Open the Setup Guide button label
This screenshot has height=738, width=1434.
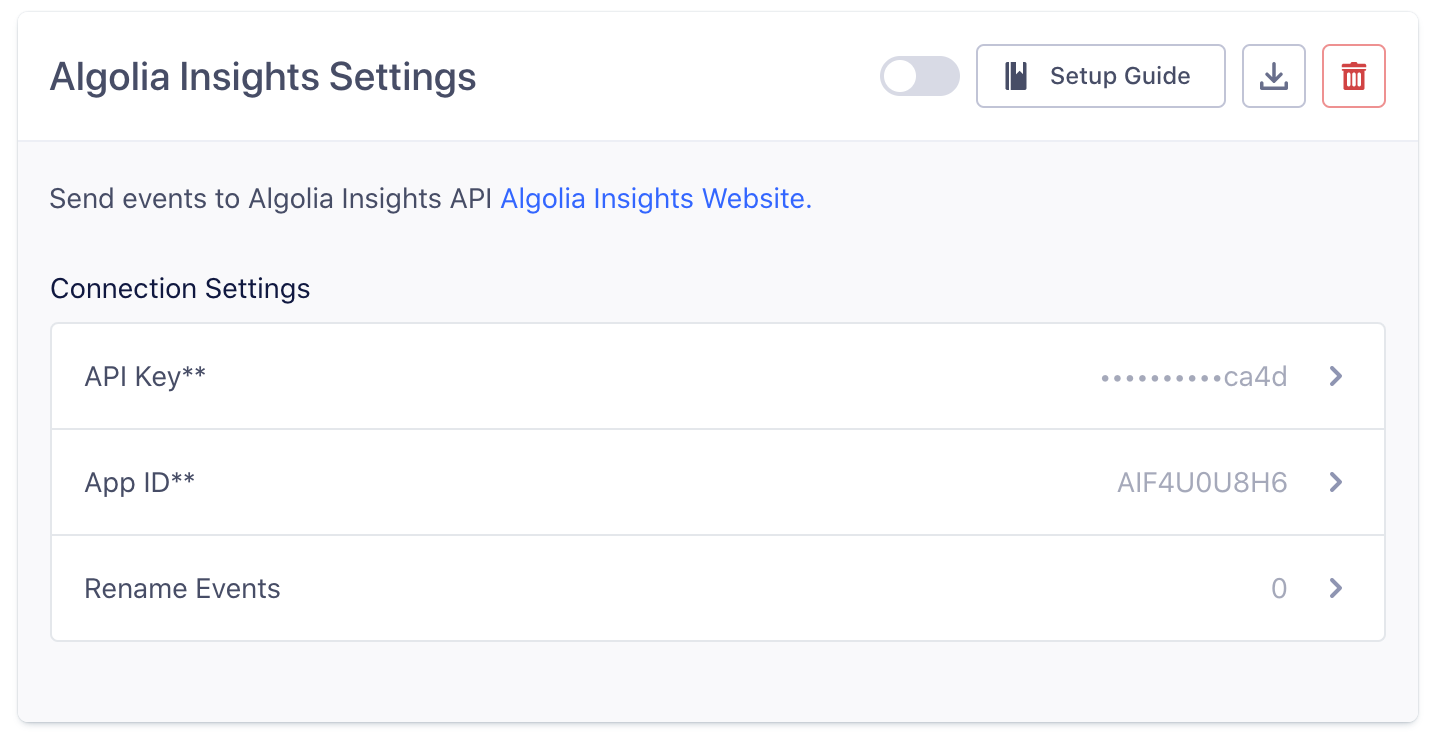(x=1119, y=76)
